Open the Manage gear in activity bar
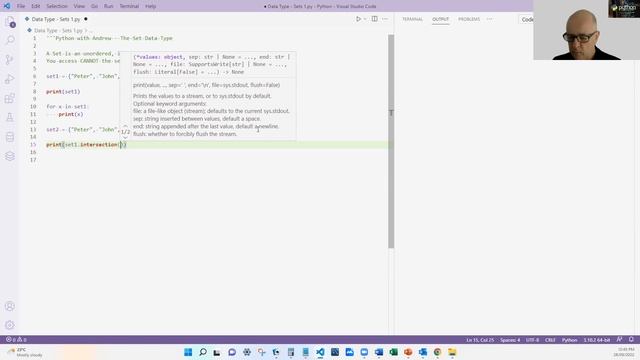The image size is (640, 360). [10, 325]
